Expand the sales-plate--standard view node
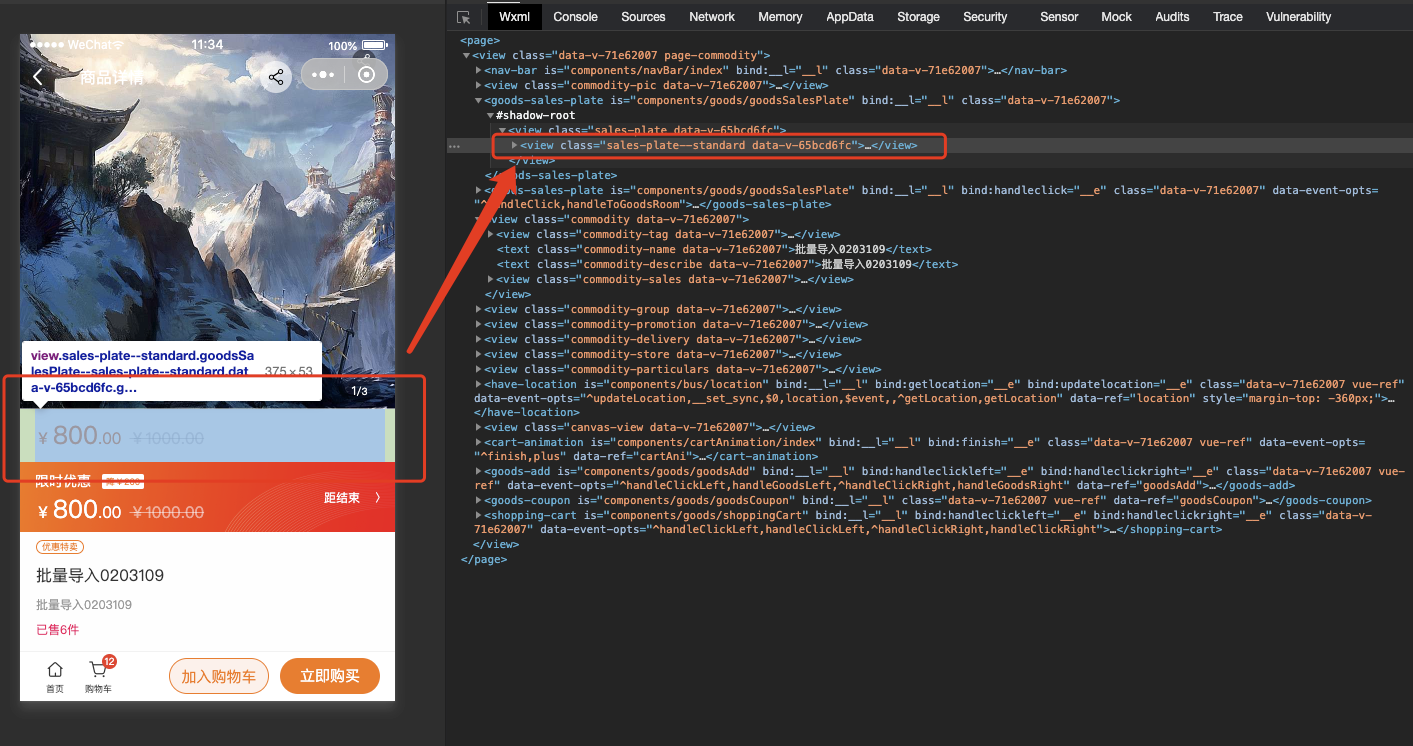The width and height of the screenshot is (1413, 746). [515, 146]
